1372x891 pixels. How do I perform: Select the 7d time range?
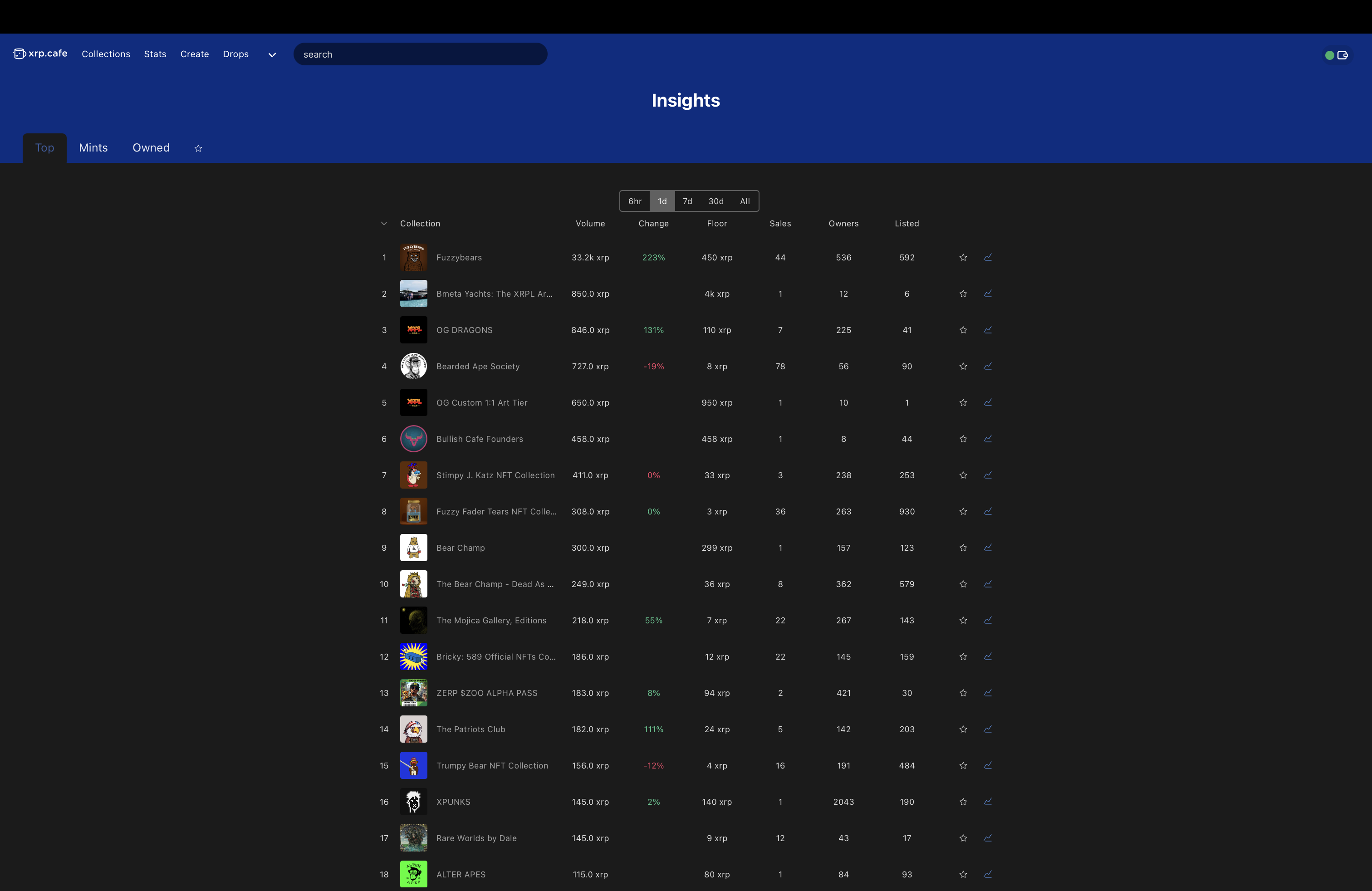click(687, 201)
